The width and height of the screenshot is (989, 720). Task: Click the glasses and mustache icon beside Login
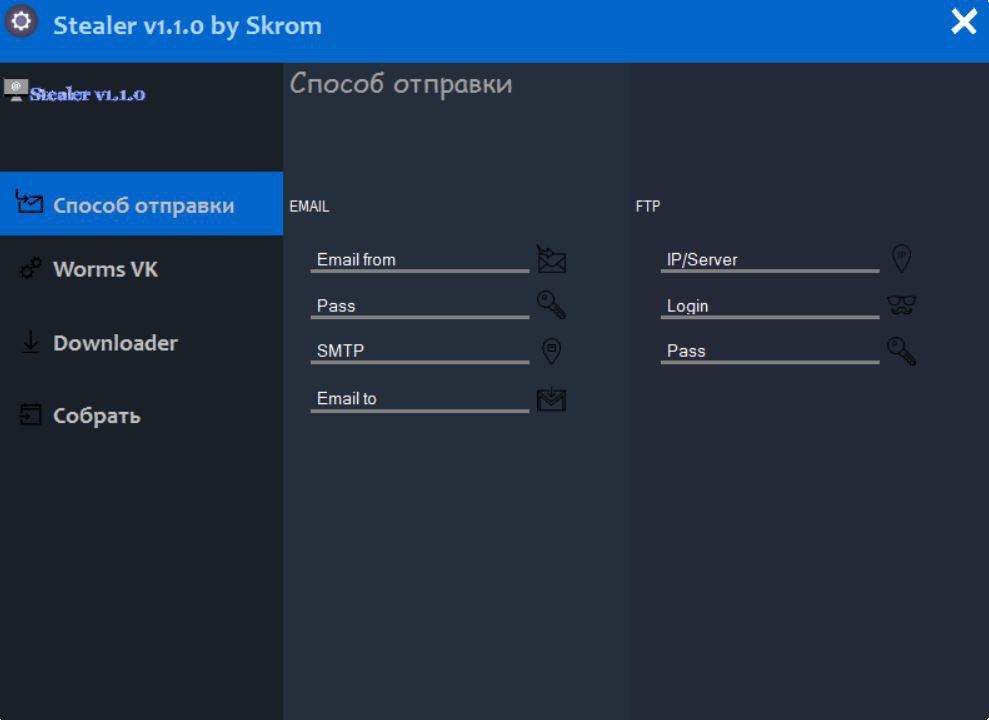(x=901, y=305)
